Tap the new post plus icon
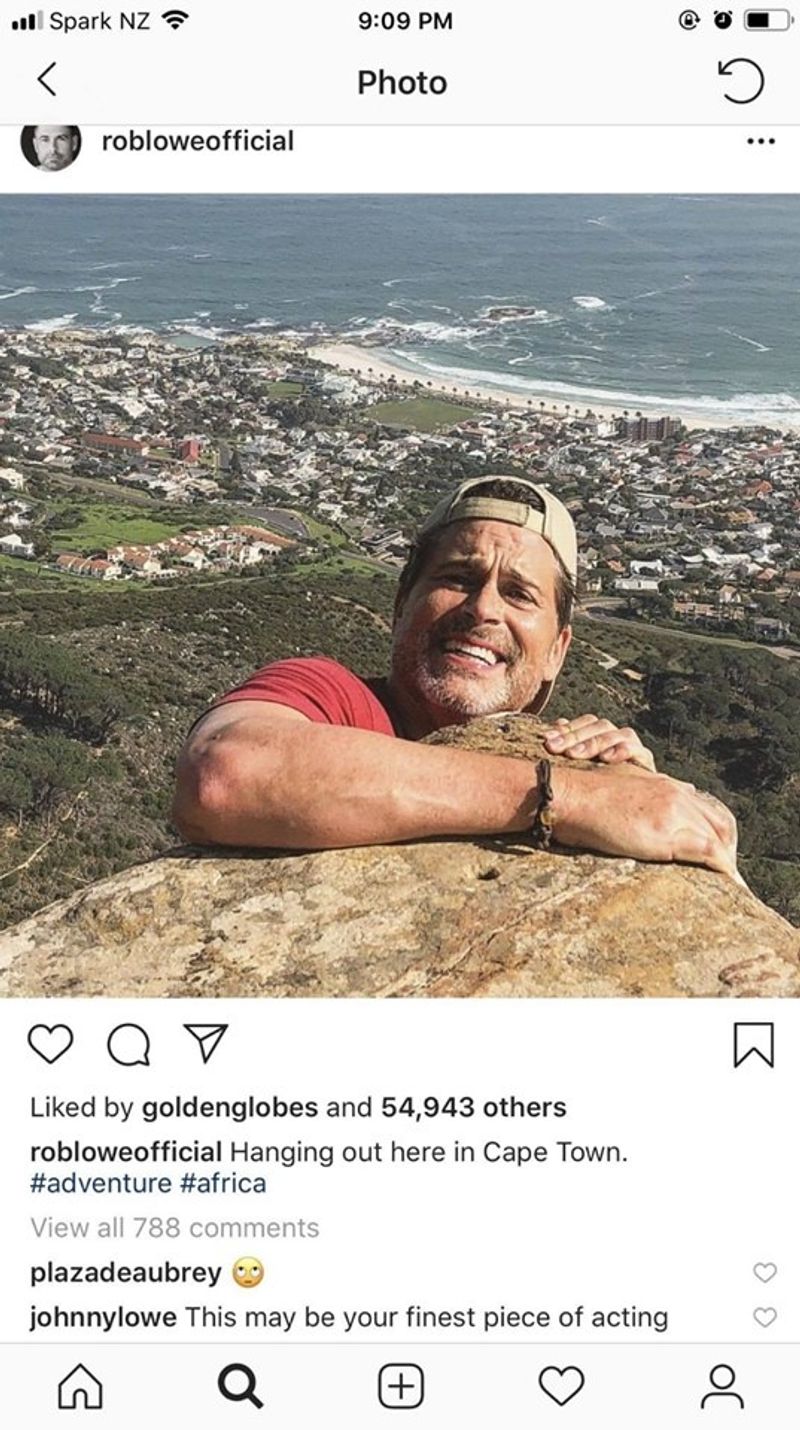The image size is (800, 1430). 400,1387
